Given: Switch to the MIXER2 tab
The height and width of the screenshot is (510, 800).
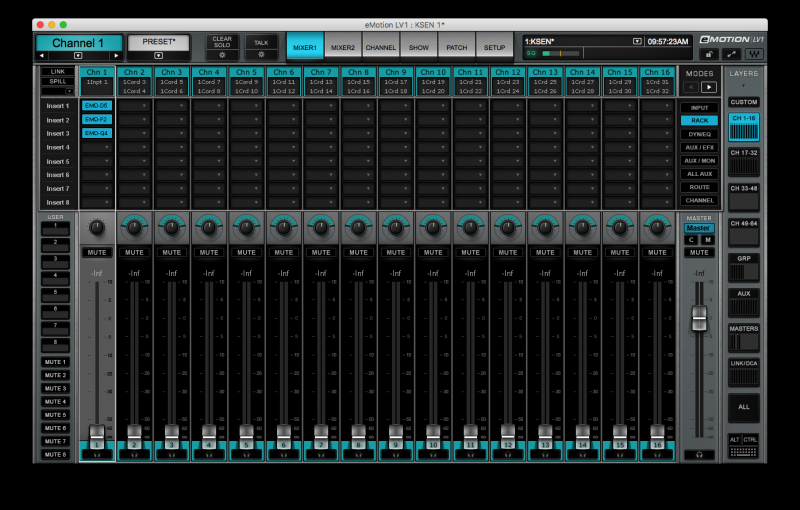Looking at the screenshot, I should 343,47.
